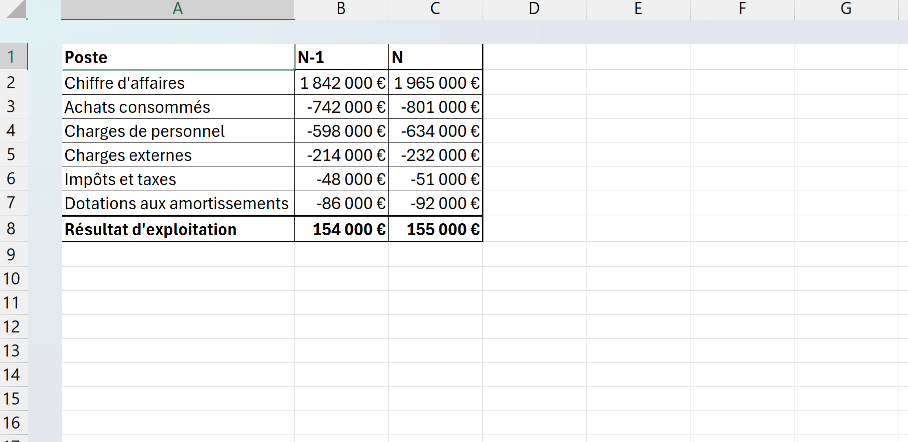Select row 2 header
This screenshot has height=442, width=908.
13,82
